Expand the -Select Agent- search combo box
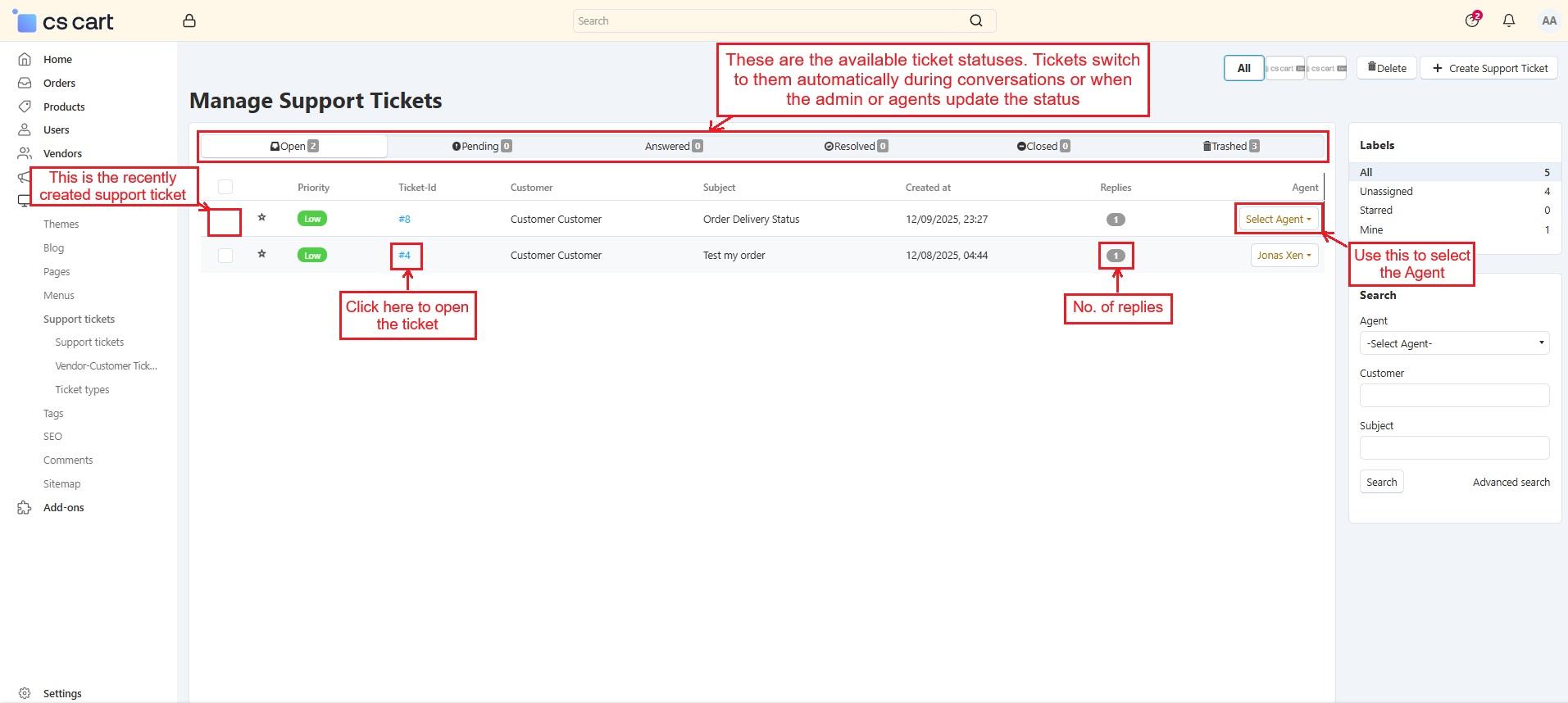 tap(1454, 344)
